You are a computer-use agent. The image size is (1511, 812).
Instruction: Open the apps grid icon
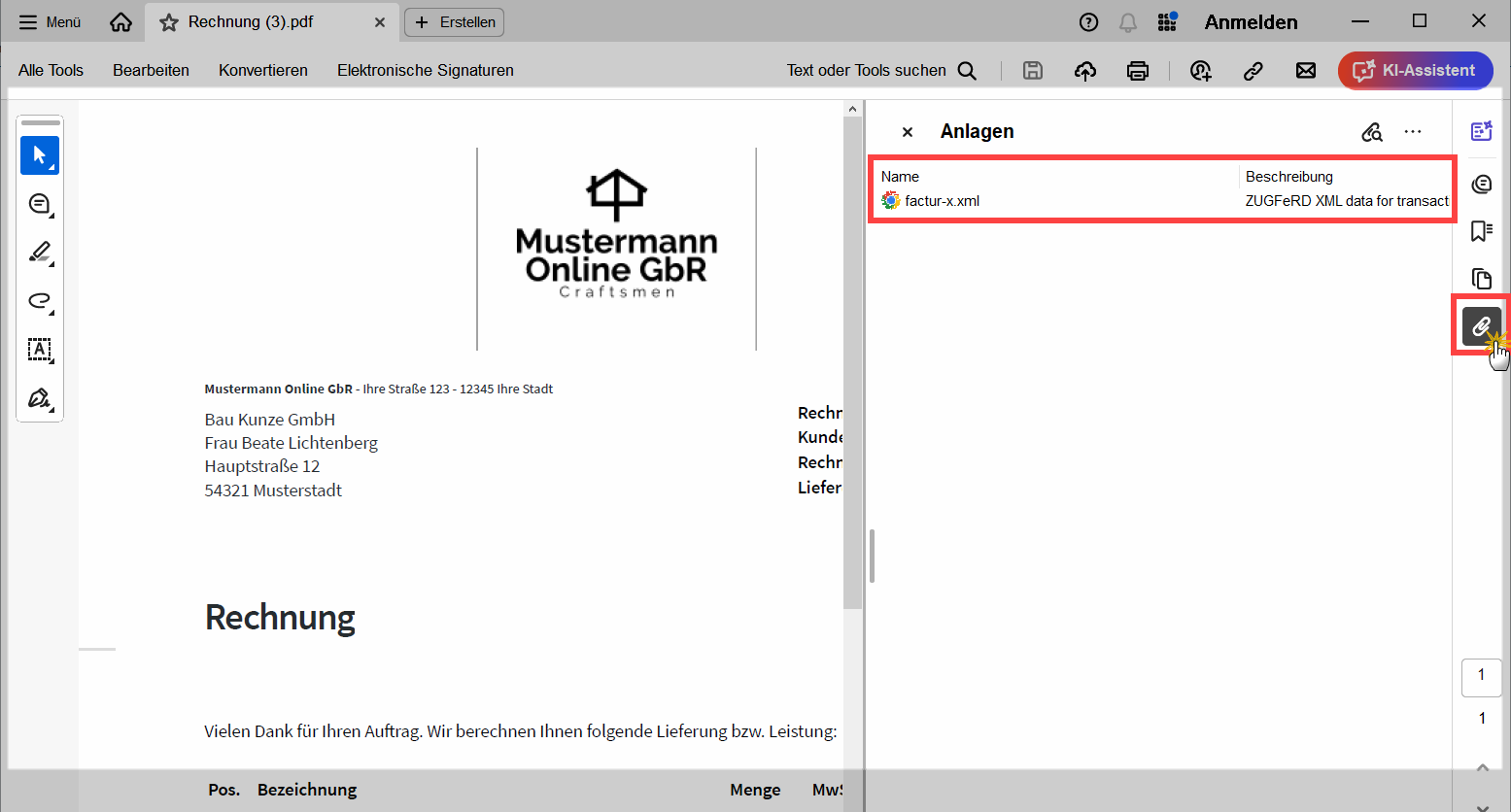click(1167, 21)
